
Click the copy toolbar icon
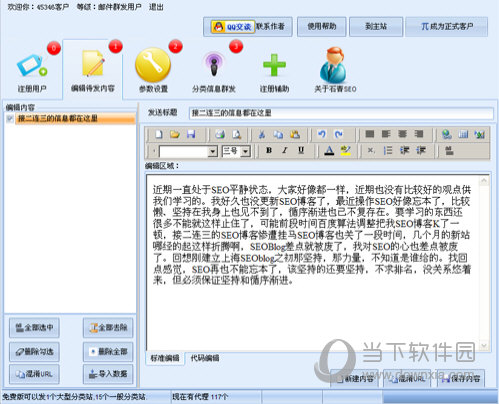tap(278, 134)
